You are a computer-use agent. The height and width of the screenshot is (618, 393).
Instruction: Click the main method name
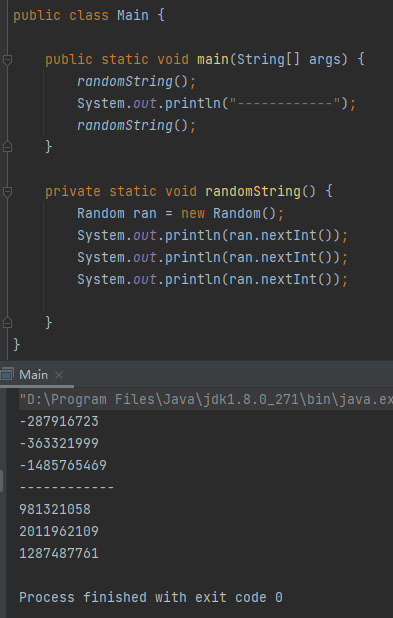[213, 60]
